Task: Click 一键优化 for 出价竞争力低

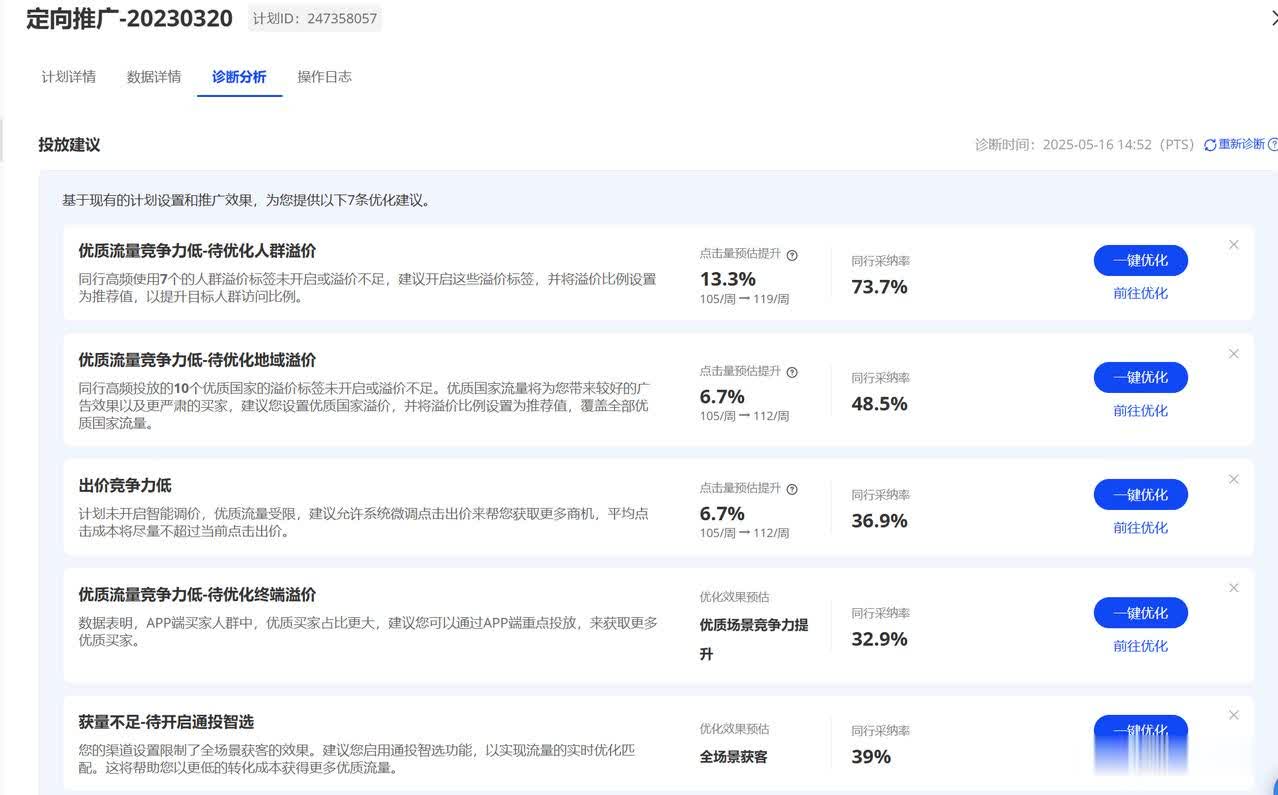Action: click(x=1140, y=494)
